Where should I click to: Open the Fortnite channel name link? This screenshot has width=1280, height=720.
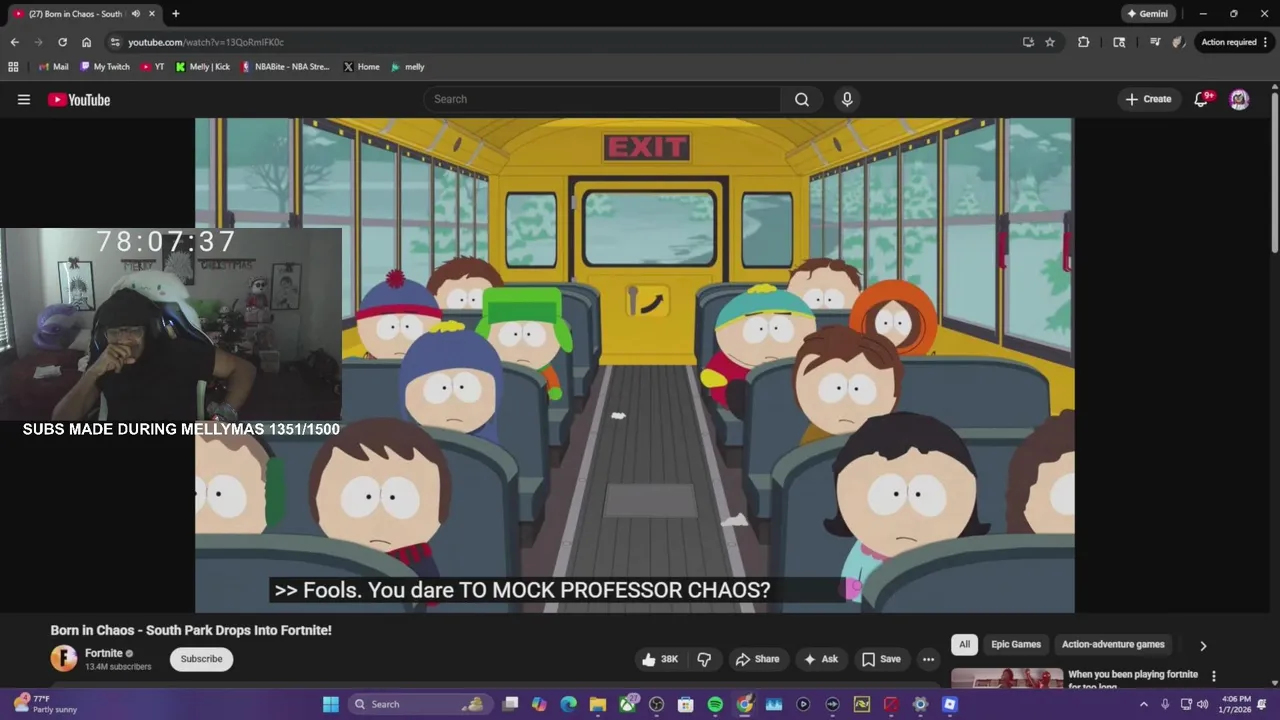[x=104, y=653]
